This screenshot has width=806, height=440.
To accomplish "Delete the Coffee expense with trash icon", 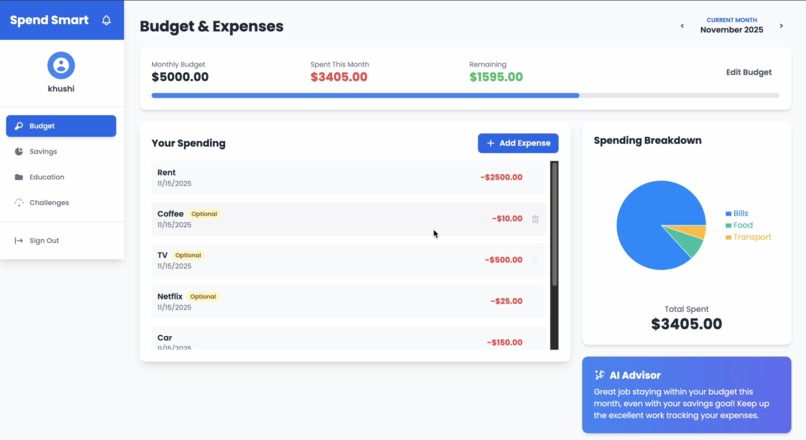I will pos(535,219).
